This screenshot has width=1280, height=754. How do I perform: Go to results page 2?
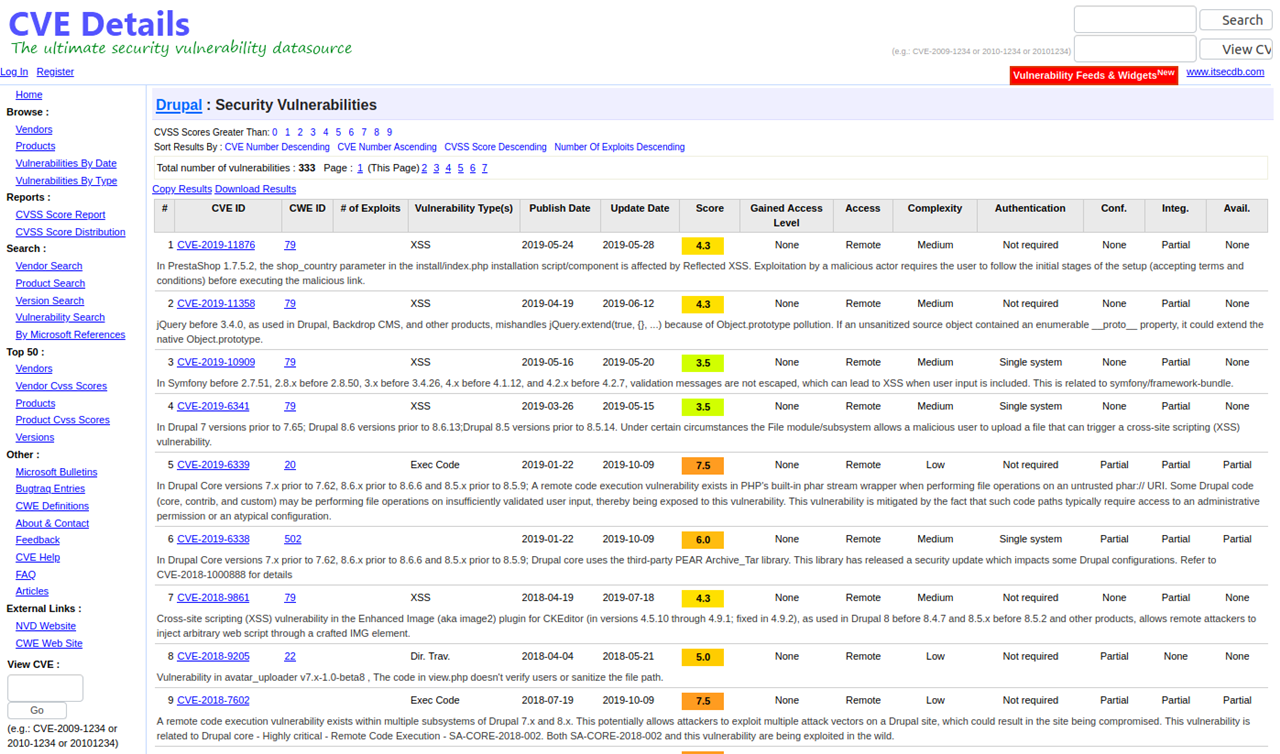pos(424,168)
